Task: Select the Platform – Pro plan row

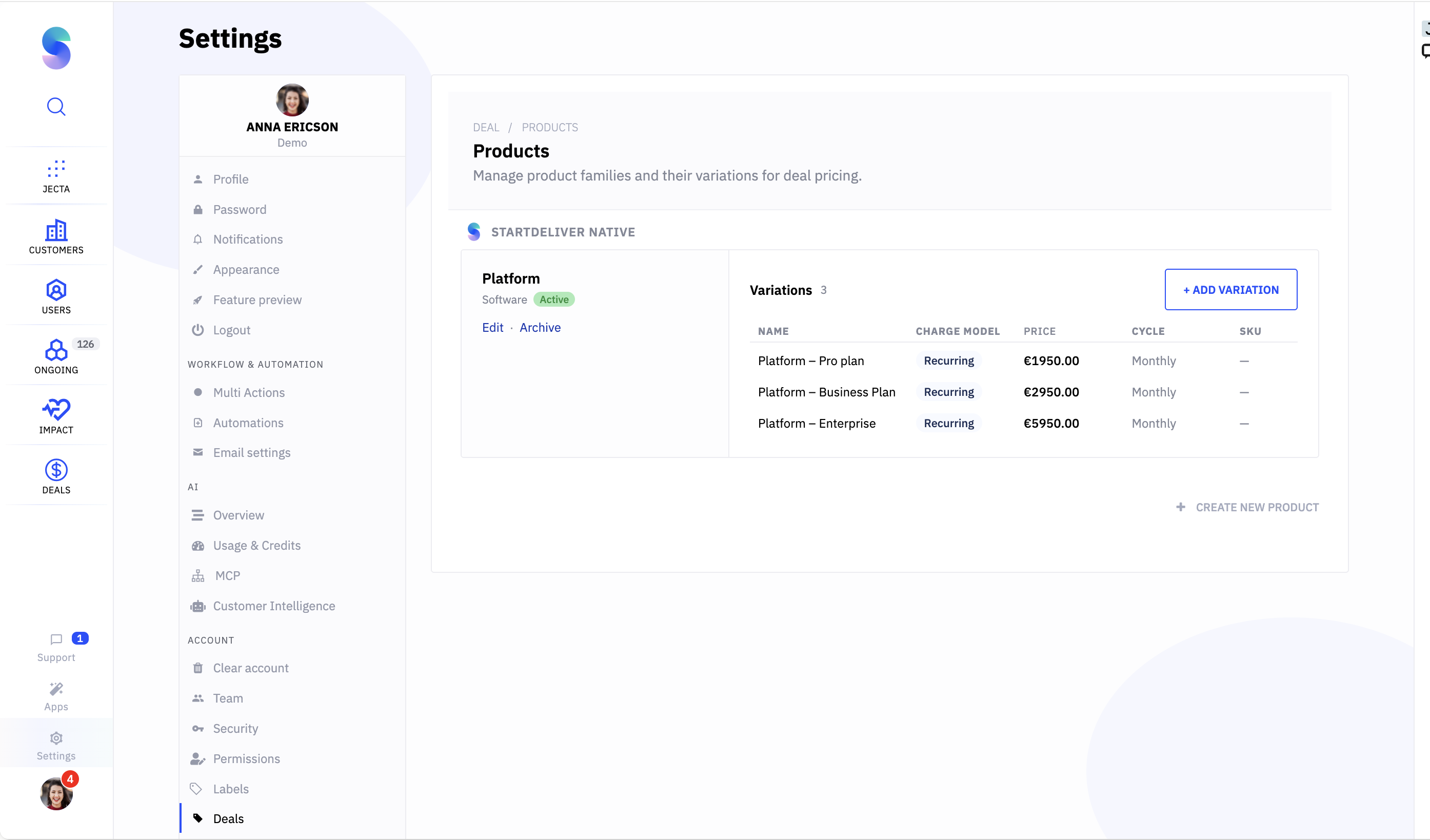Action: (x=1023, y=361)
